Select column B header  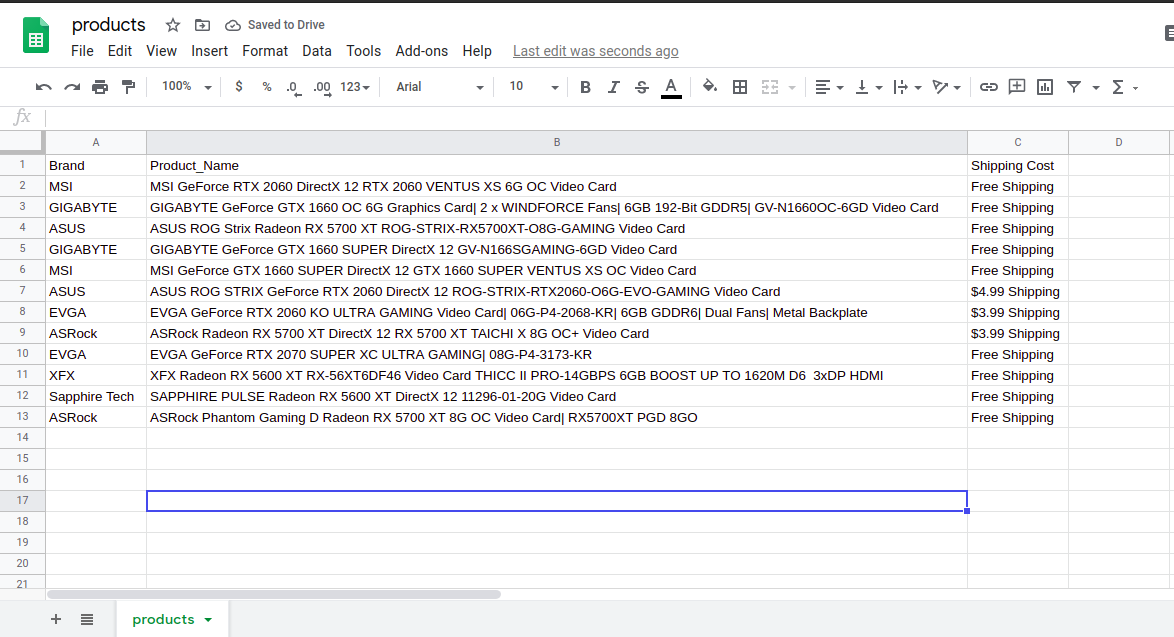[x=557, y=142]
